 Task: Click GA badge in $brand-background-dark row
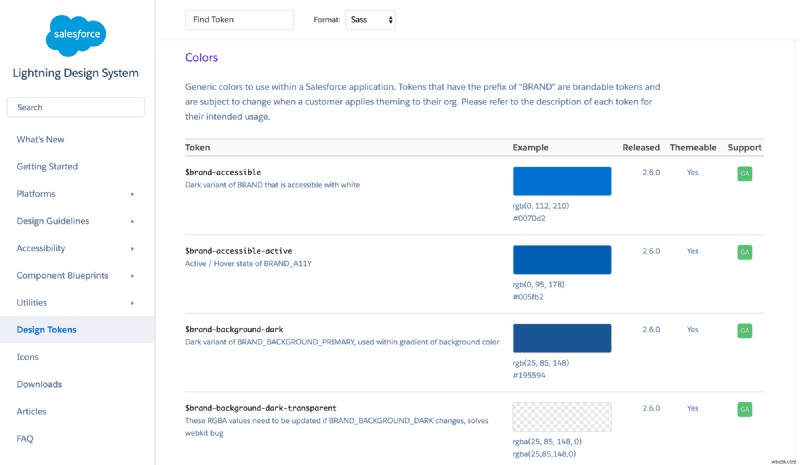coord(744,330)
